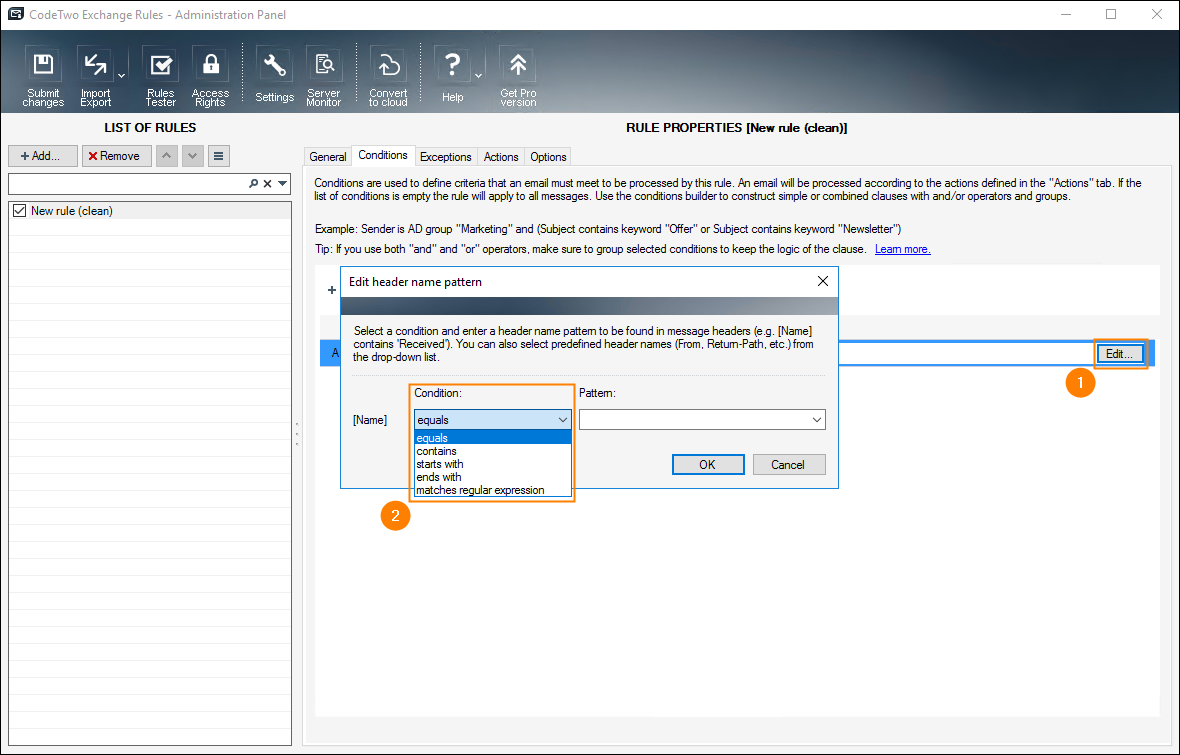Choose 'ends with' from the condition list
1180x755 pixels.
pyautogui.click(x=493, y=476)
